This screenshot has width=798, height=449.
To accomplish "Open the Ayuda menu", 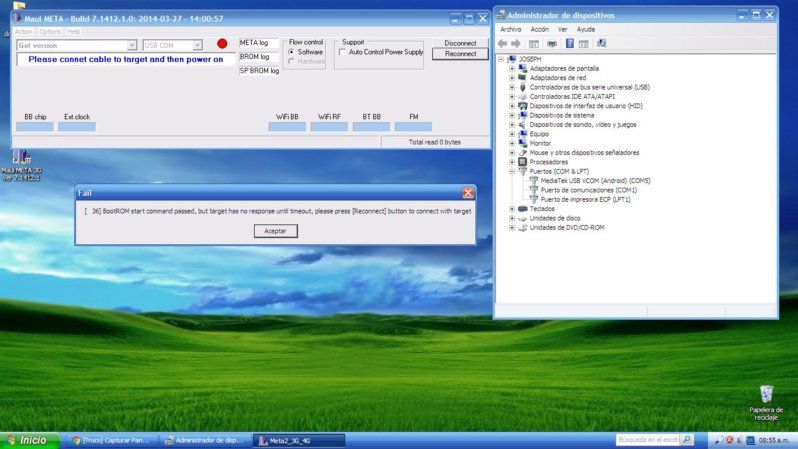I will 585,30.
